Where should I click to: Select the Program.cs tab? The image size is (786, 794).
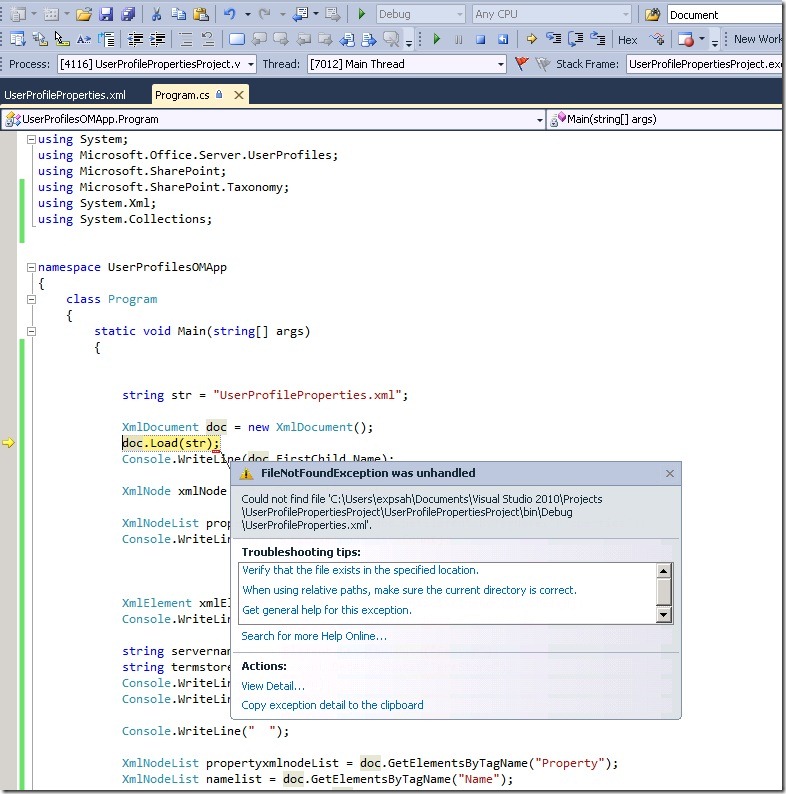181,95
